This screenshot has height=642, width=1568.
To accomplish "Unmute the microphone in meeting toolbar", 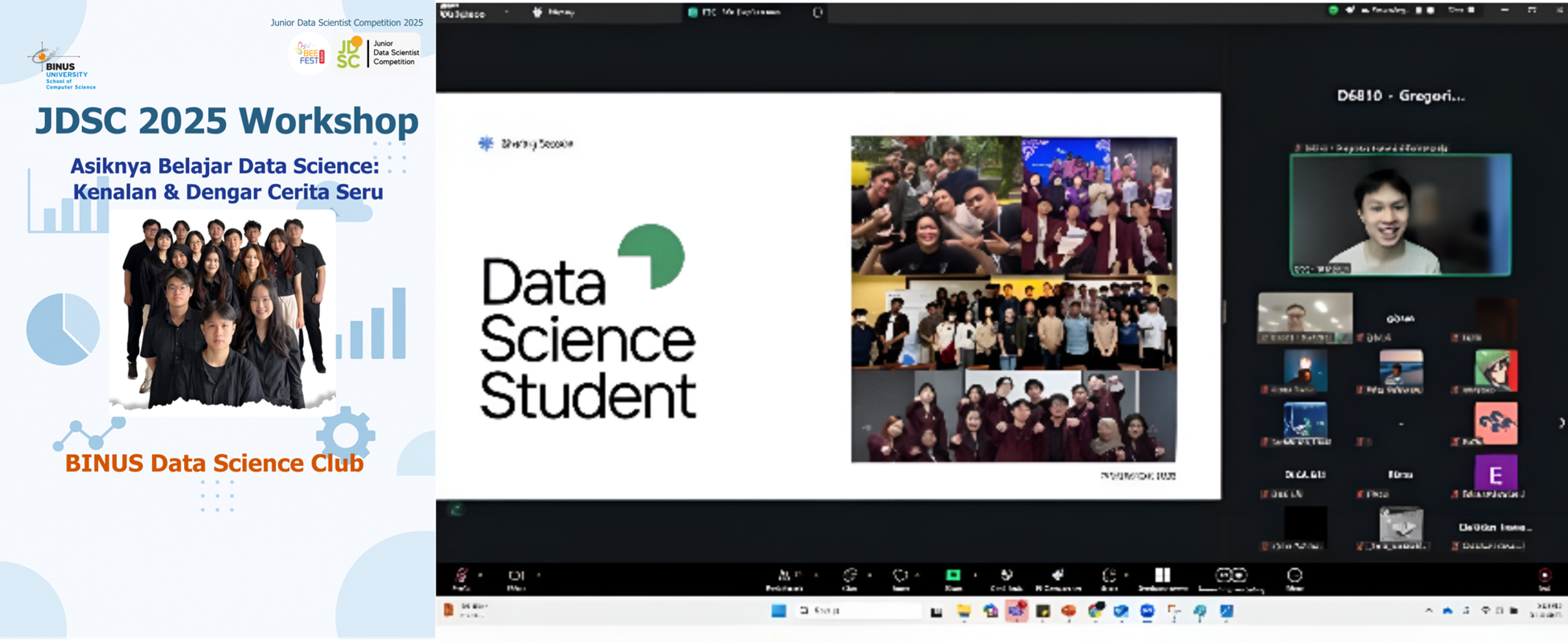I will tap(462, 575).
